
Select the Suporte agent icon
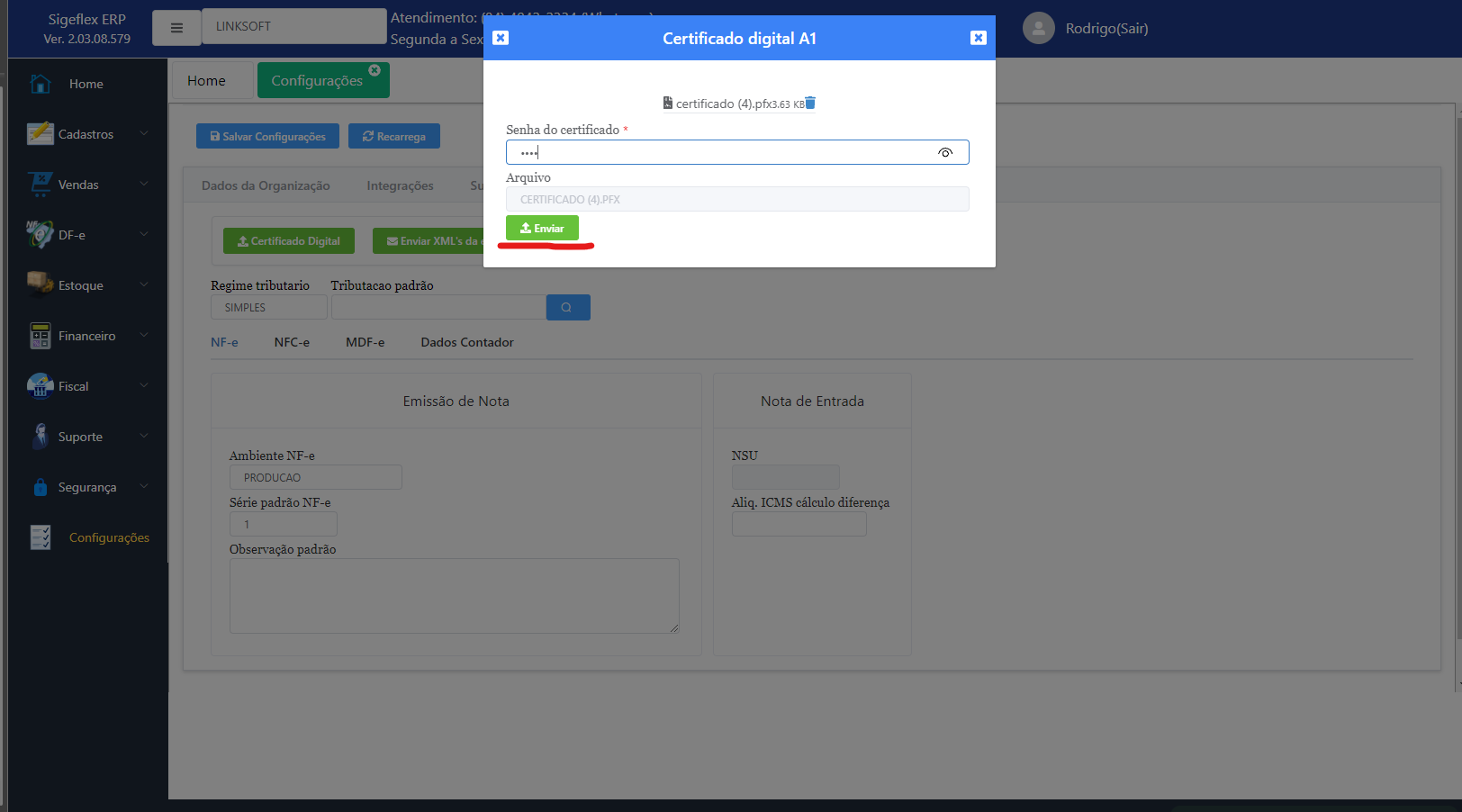pyautogui.click(x=40, y=437)
